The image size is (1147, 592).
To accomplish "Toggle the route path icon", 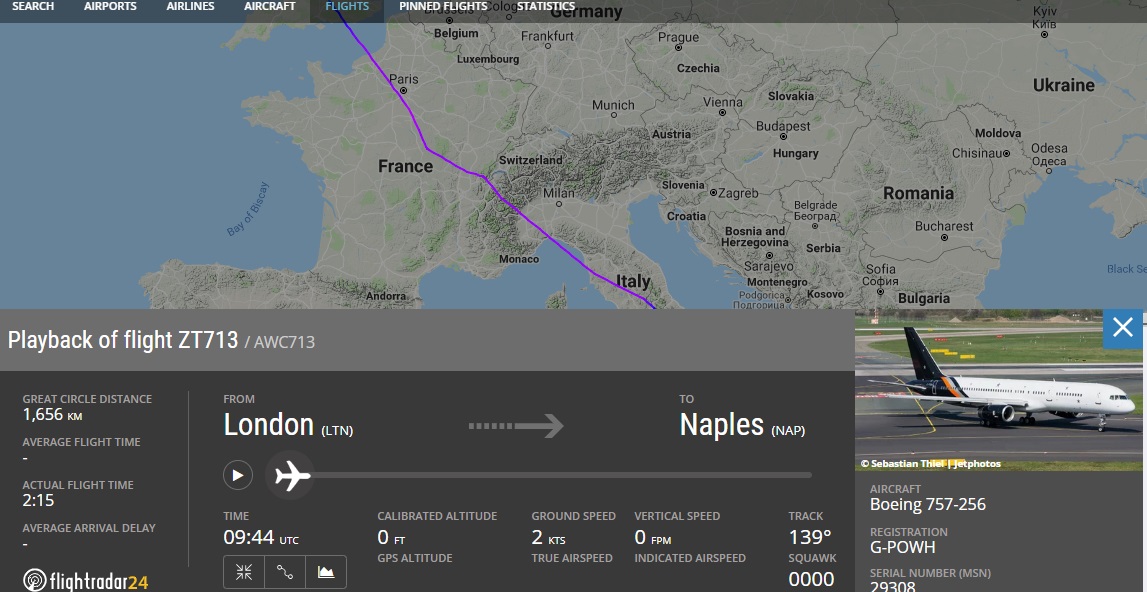I will click(x=285, y=572).
